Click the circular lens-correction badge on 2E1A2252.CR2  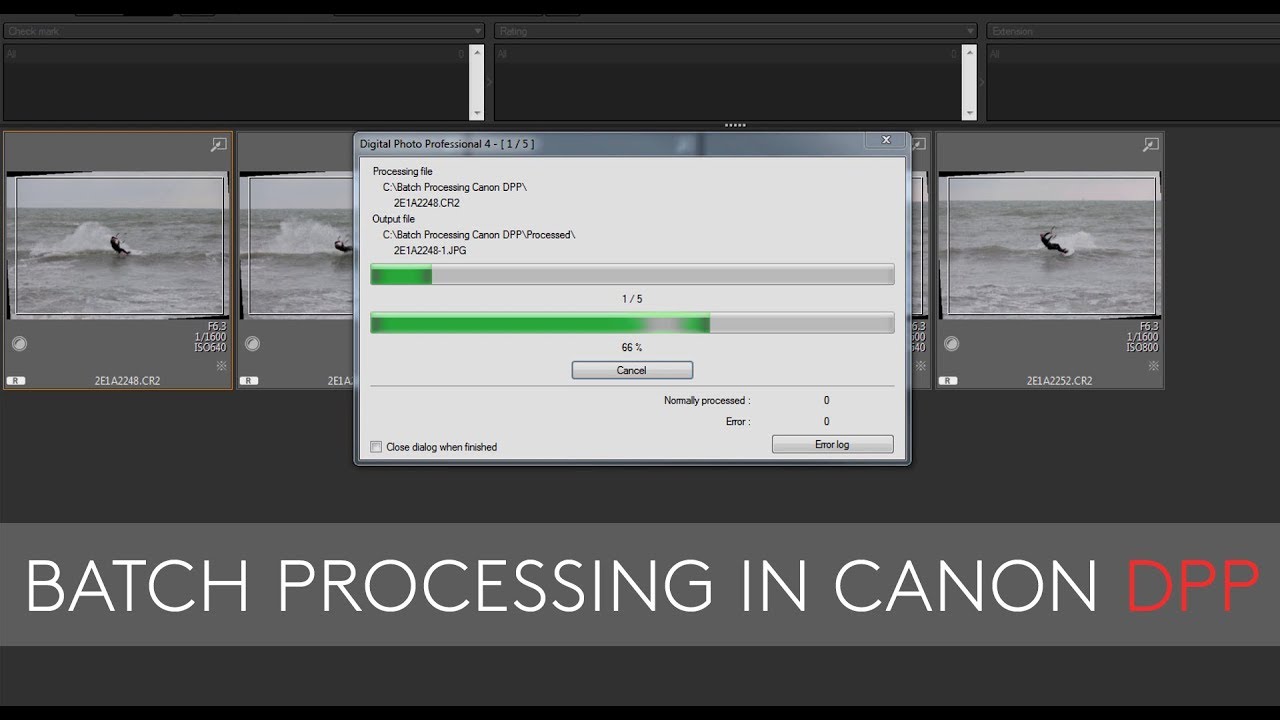click(x=951, y=344)
